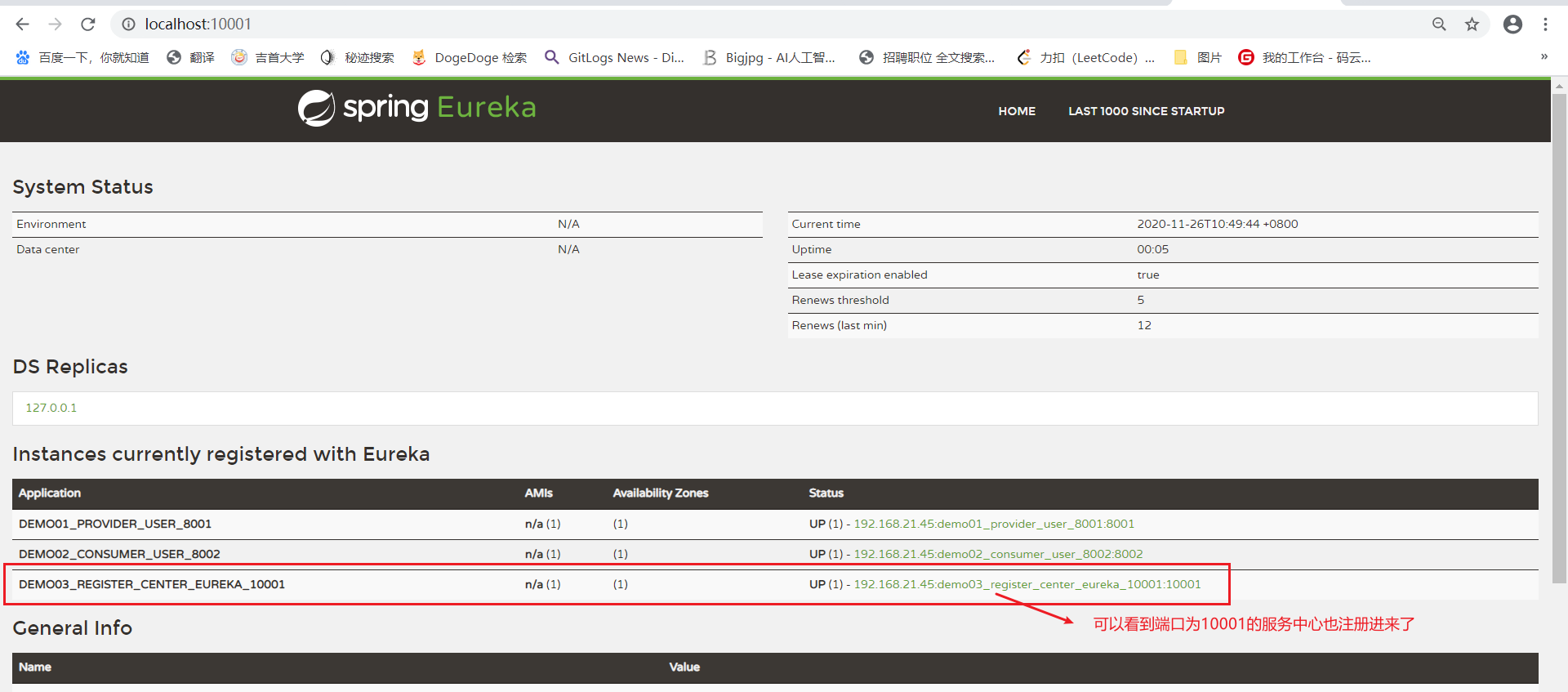Select the DEMO01_PROVIDER_USER_8001 application cell
The height and width of the screenshot is (692, 1568).
pyautogui.click(x=115, y=524)
